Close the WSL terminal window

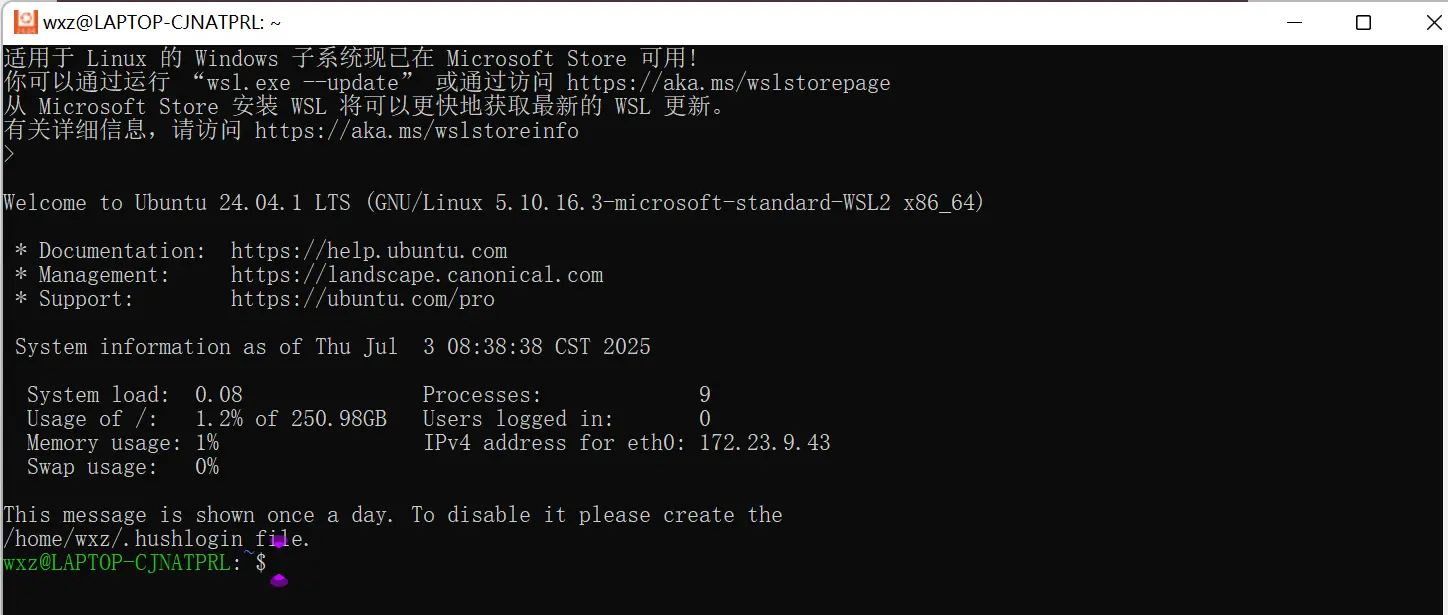[x=1433, y=22]
